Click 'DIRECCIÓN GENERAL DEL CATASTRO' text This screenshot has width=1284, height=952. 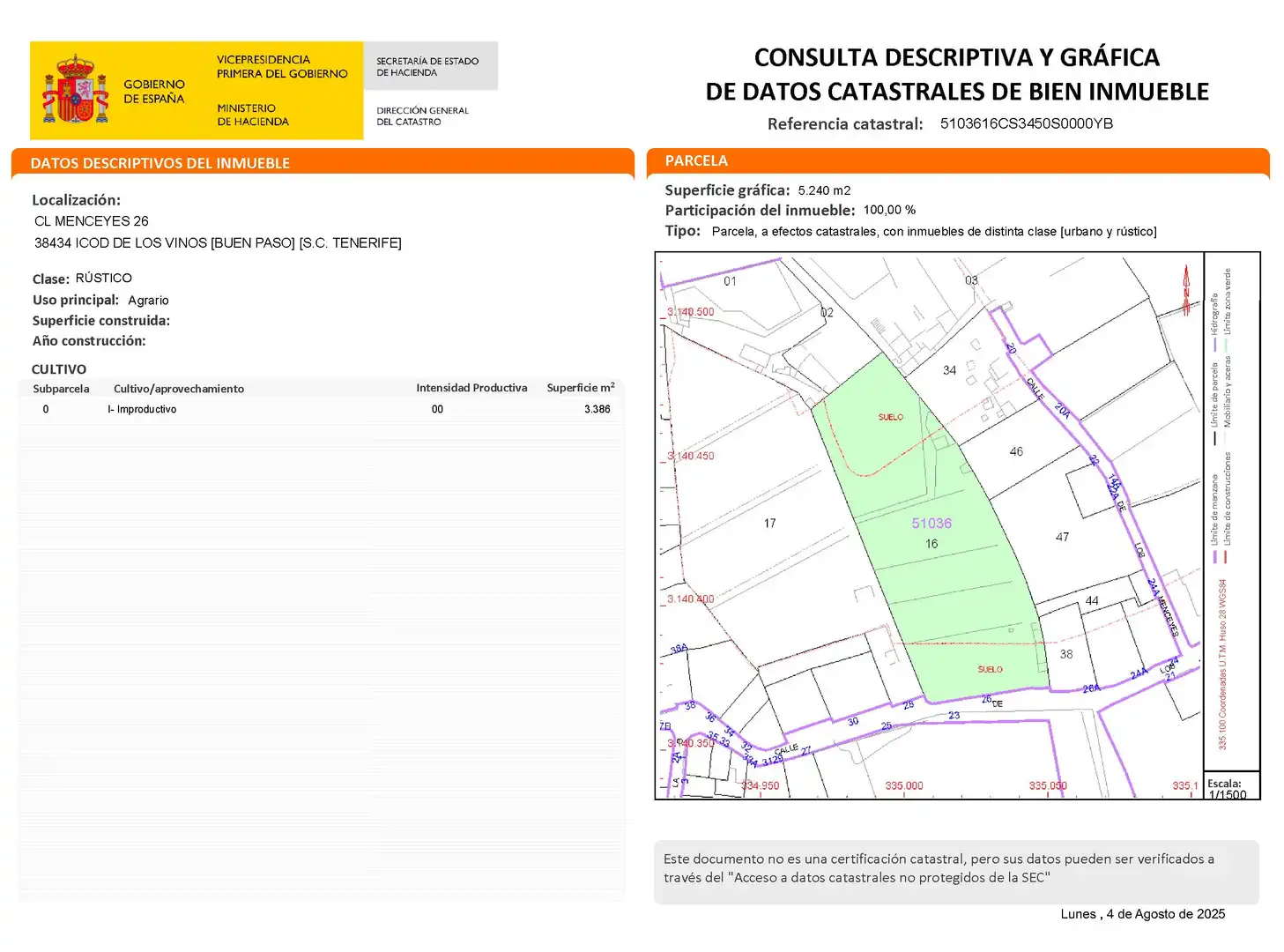click(x=422, y=116)
